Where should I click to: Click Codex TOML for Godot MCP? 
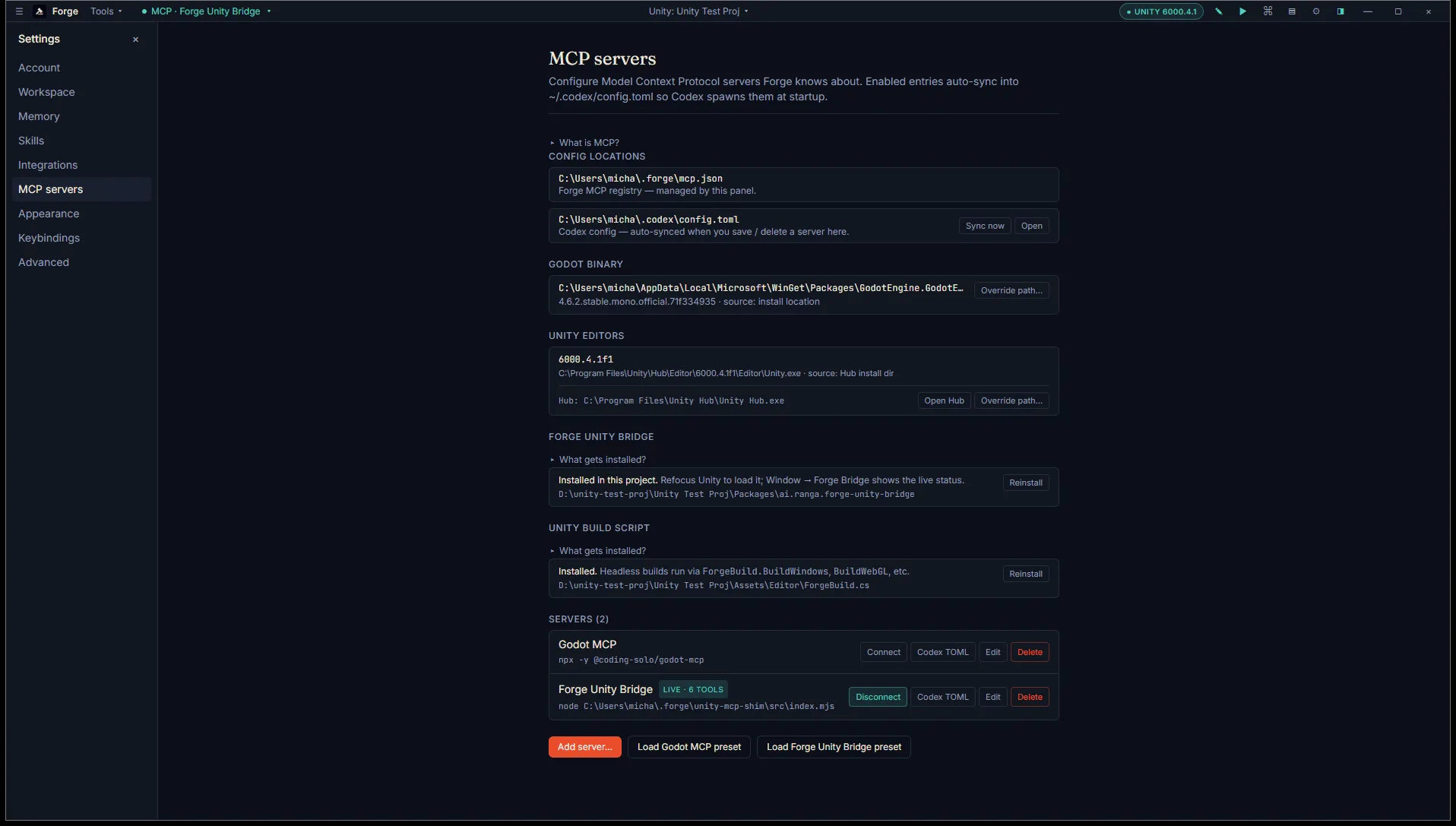(x=943, y=652)
